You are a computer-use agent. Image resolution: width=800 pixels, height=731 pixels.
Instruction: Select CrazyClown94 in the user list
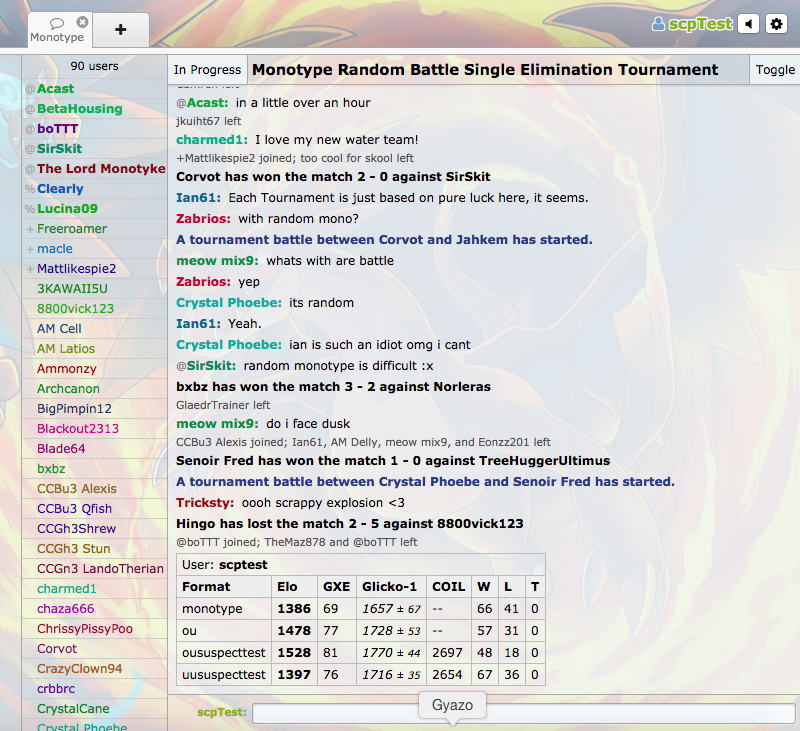tap(95, 668)
